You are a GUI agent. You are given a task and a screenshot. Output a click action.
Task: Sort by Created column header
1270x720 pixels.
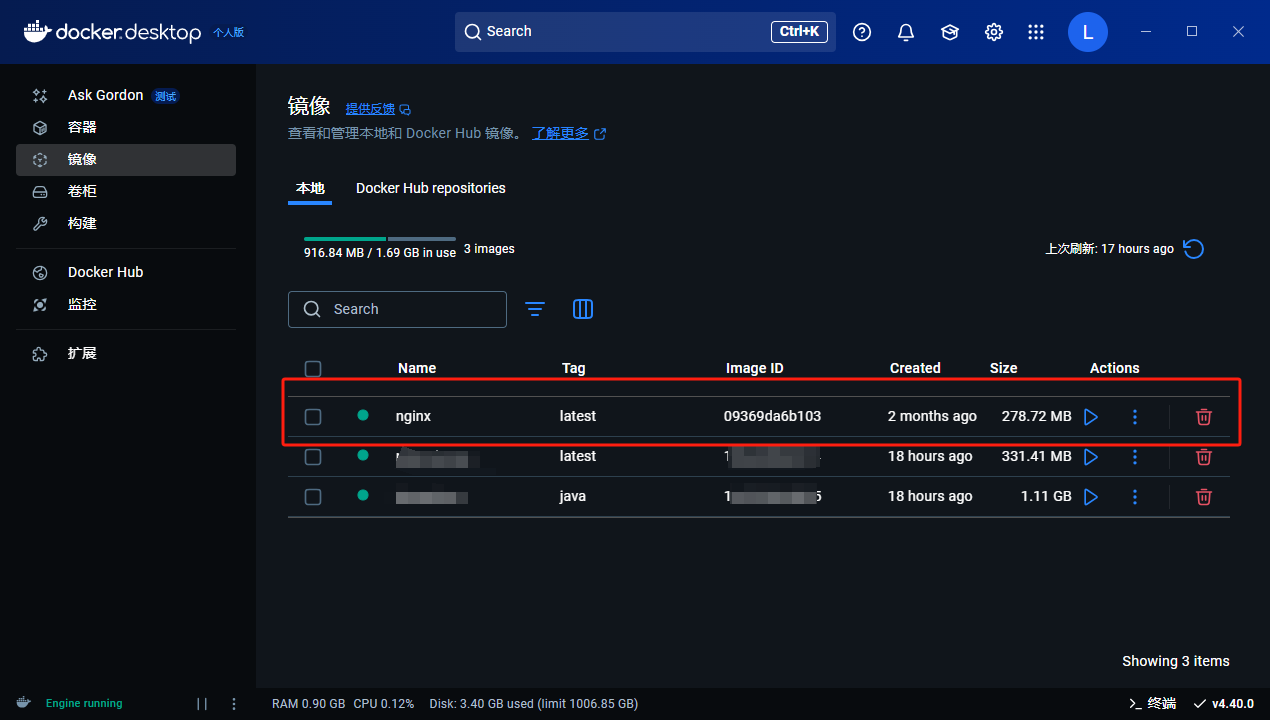point(915,368)
